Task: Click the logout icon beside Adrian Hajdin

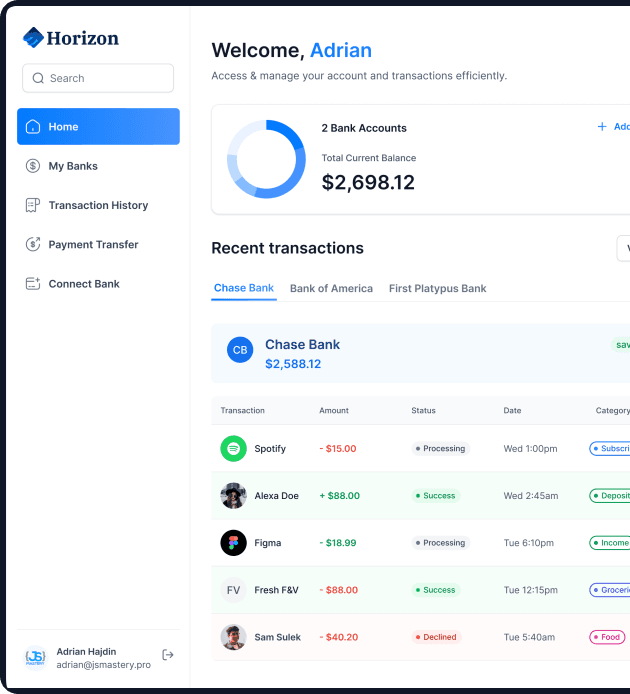Action: 168,655
